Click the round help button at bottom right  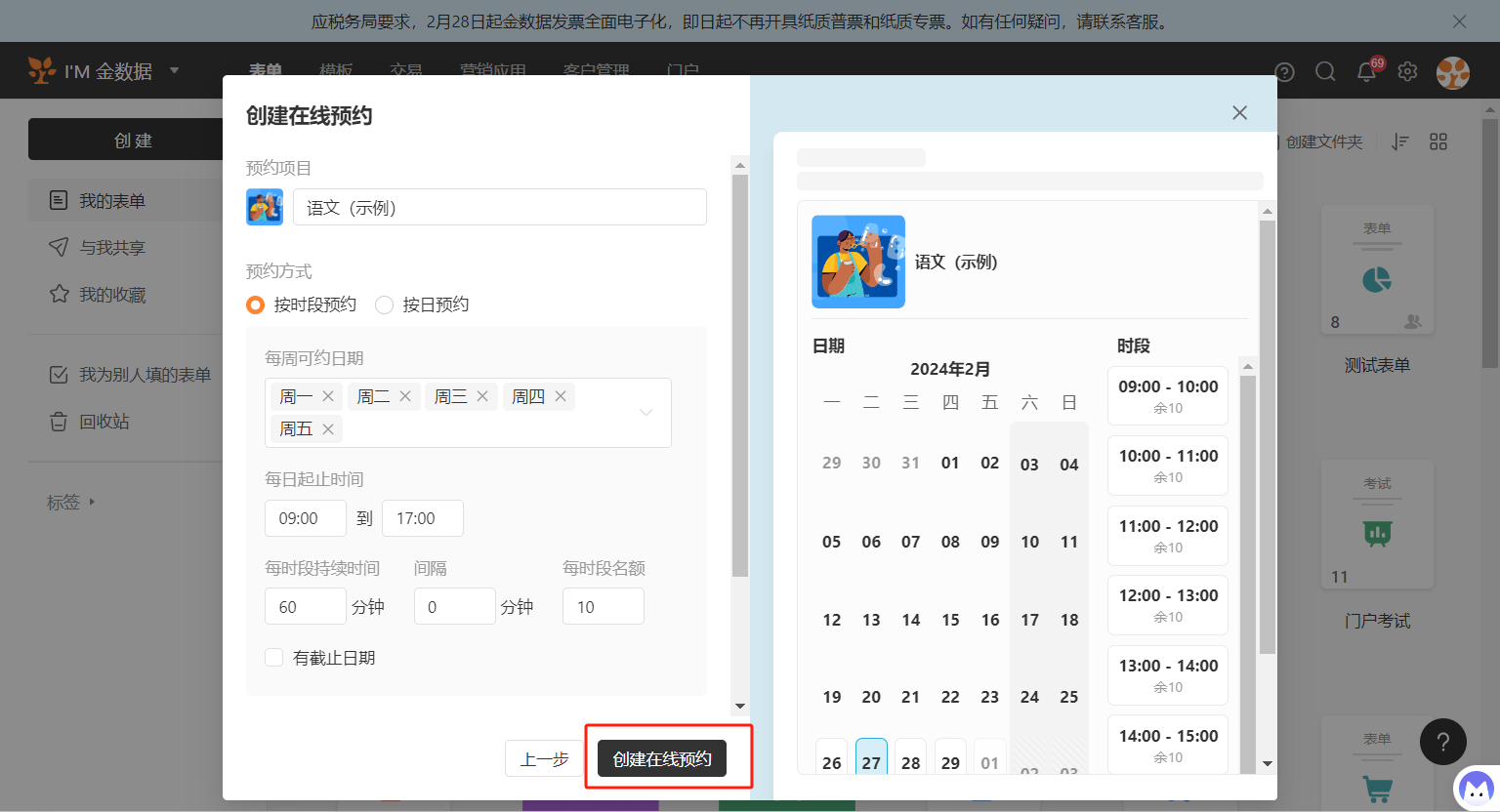[x=1443, y=743]
